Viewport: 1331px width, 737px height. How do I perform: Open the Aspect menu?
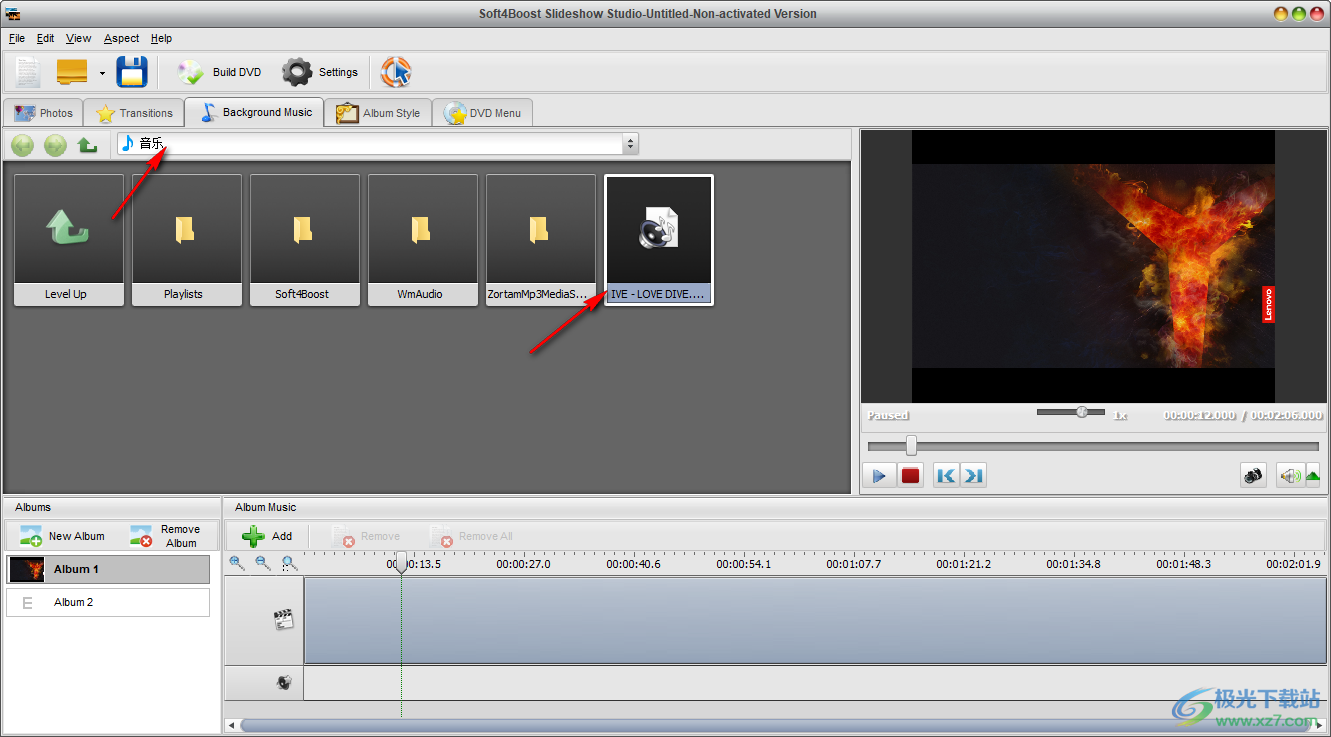(x=122, y=38)
